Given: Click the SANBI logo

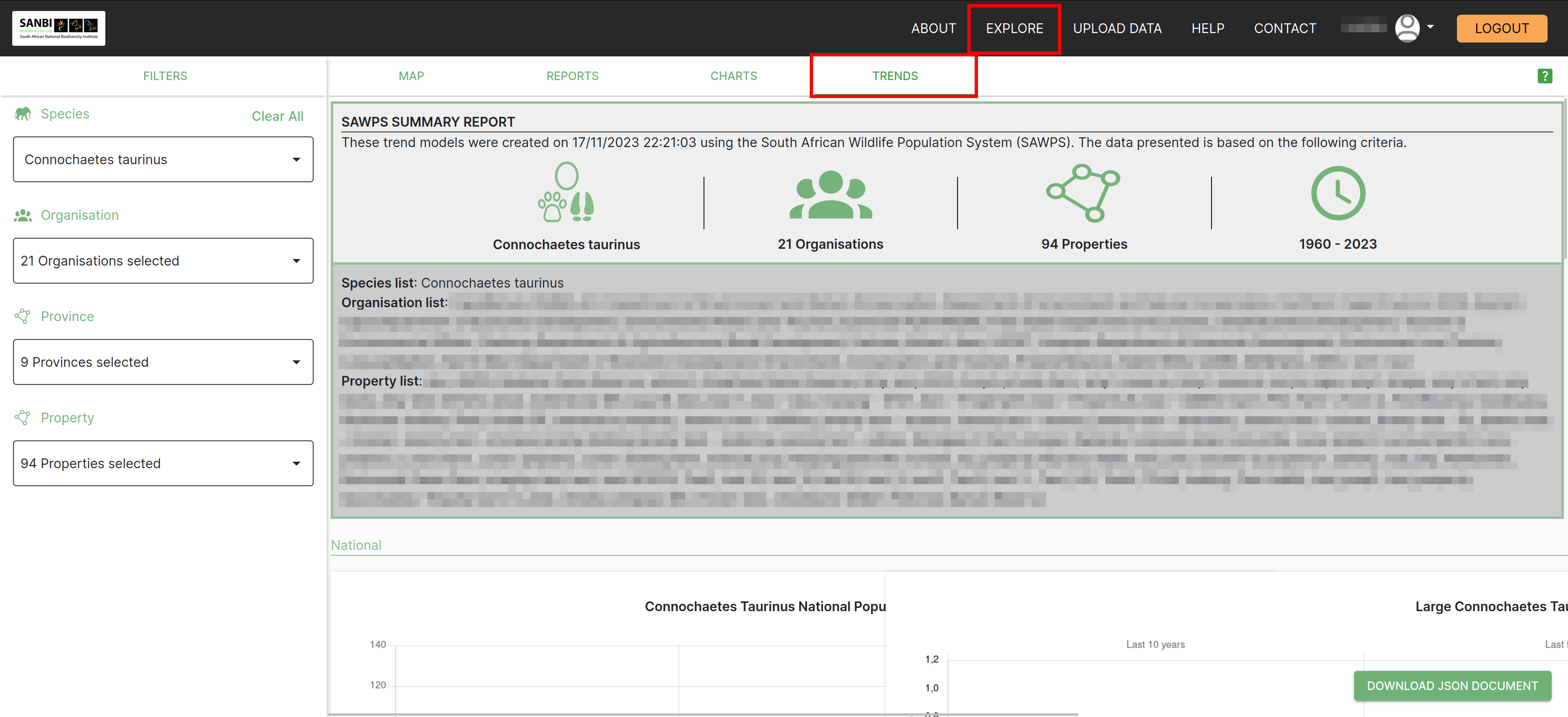Looking at the screenshot, I should pyautogui.click(x=58, y=28).
